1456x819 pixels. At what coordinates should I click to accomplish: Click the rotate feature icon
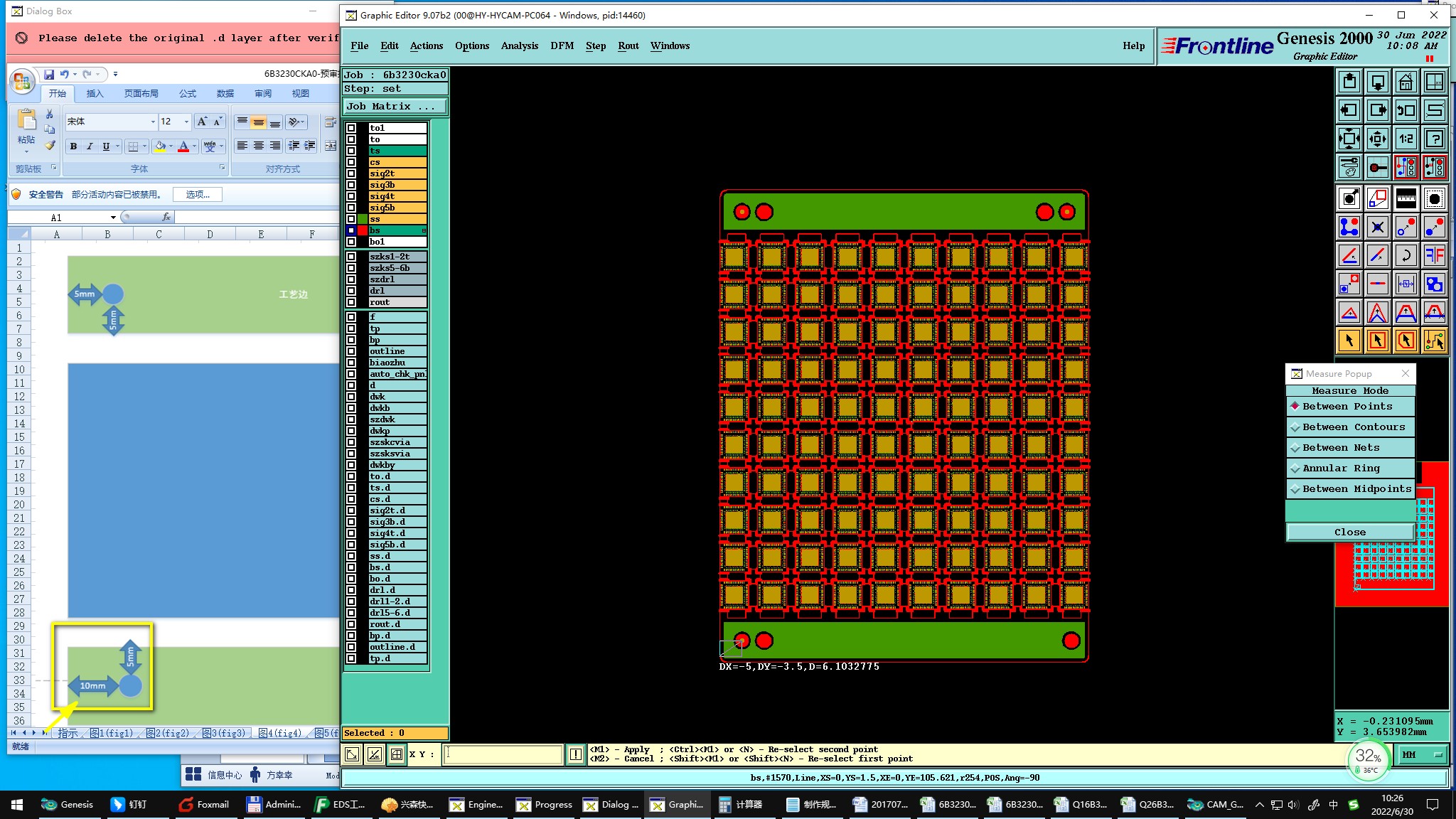point(1406,255)
